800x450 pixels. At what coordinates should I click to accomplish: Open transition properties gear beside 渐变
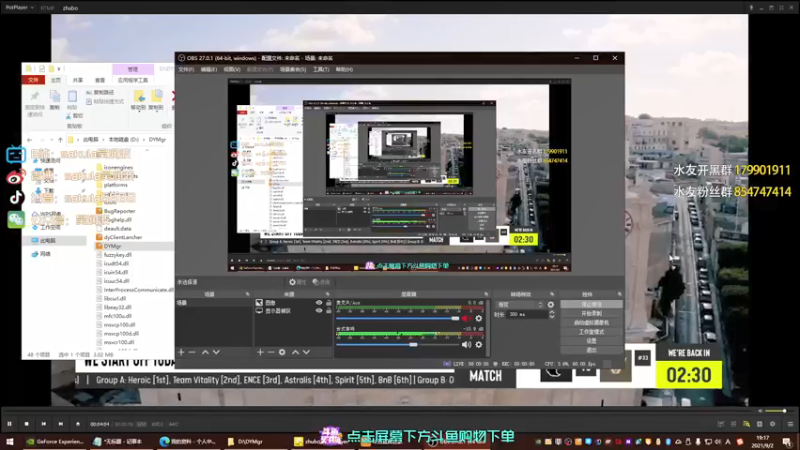coord(551,305)
